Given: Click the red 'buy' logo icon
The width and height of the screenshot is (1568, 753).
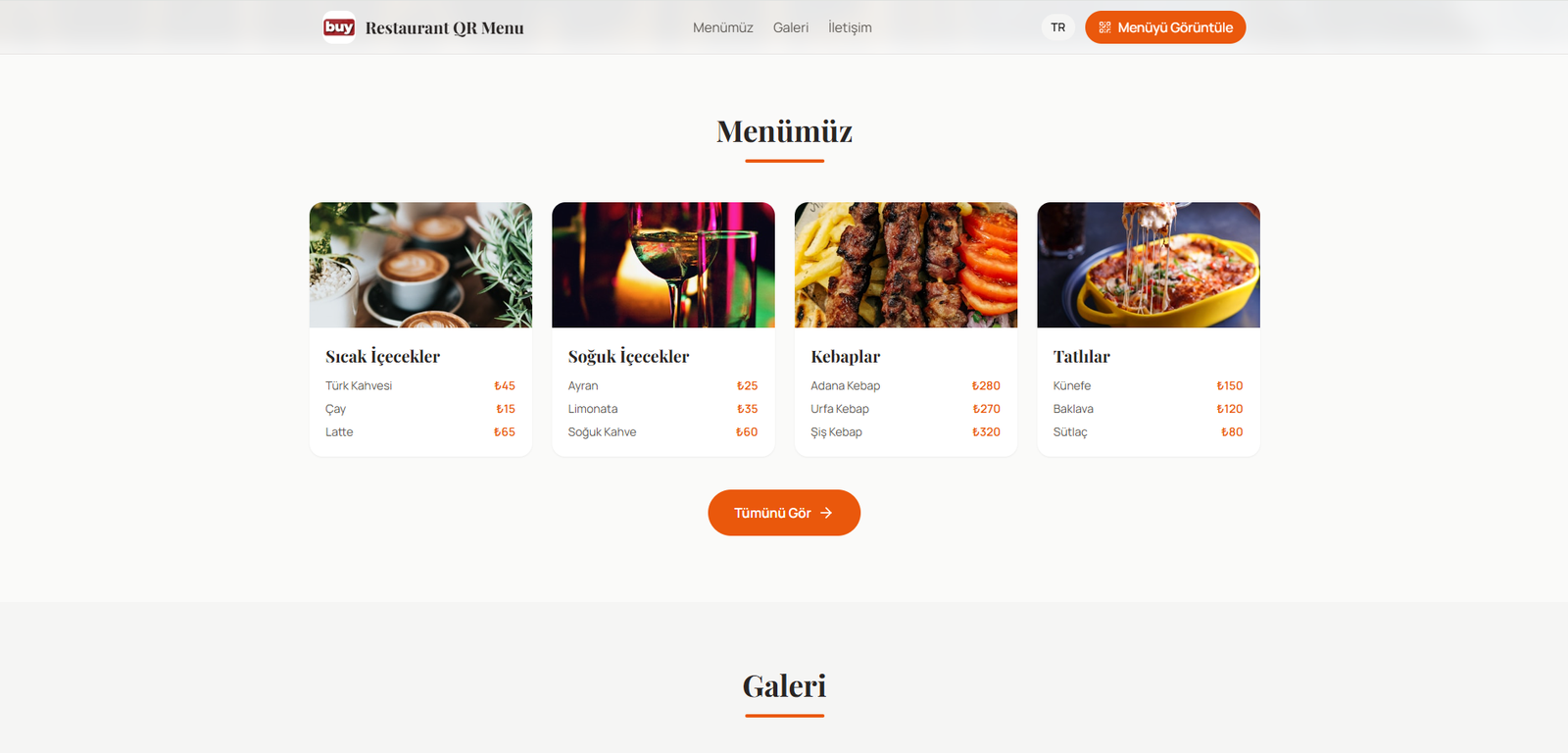Looking at the screenshot, I should pyautogui.click(x=339, y=27).
